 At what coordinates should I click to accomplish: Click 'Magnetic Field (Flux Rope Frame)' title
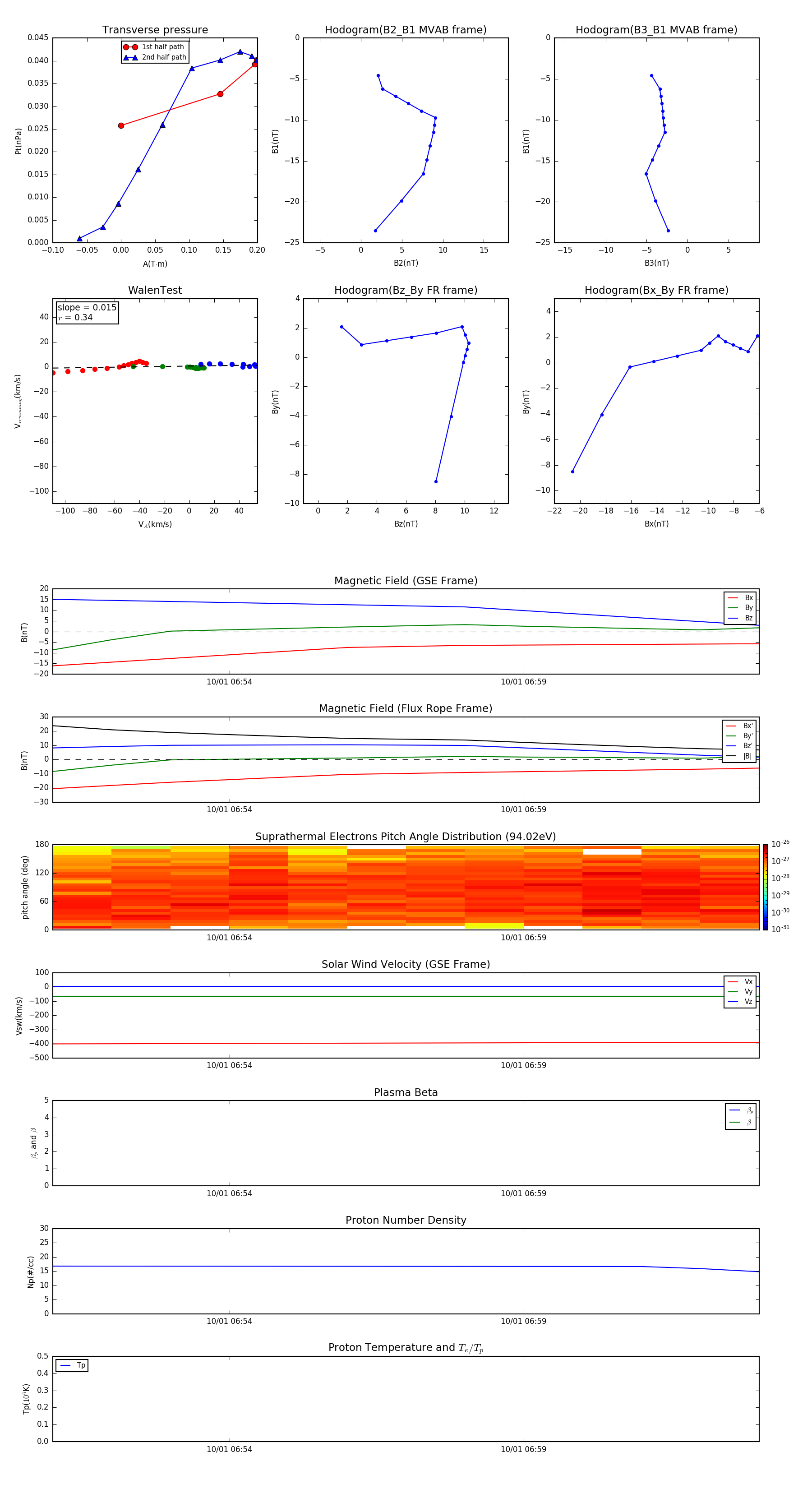[x=406, y=709]
